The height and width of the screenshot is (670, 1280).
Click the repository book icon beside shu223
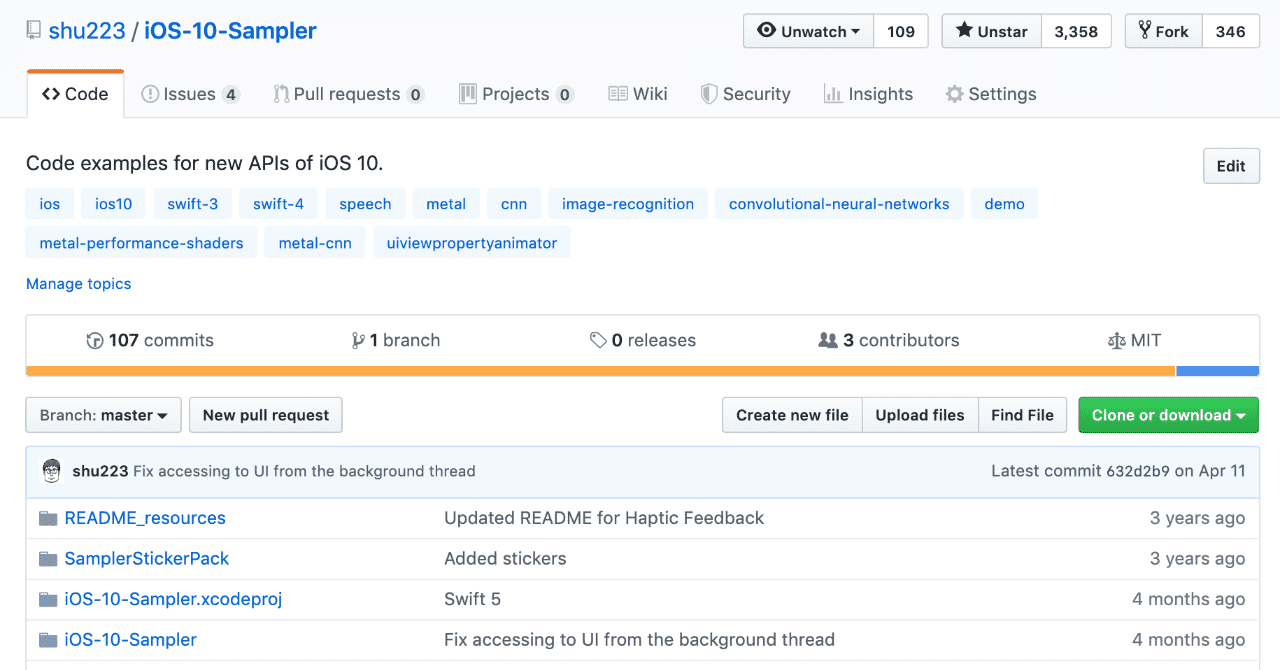click(33, 31)
